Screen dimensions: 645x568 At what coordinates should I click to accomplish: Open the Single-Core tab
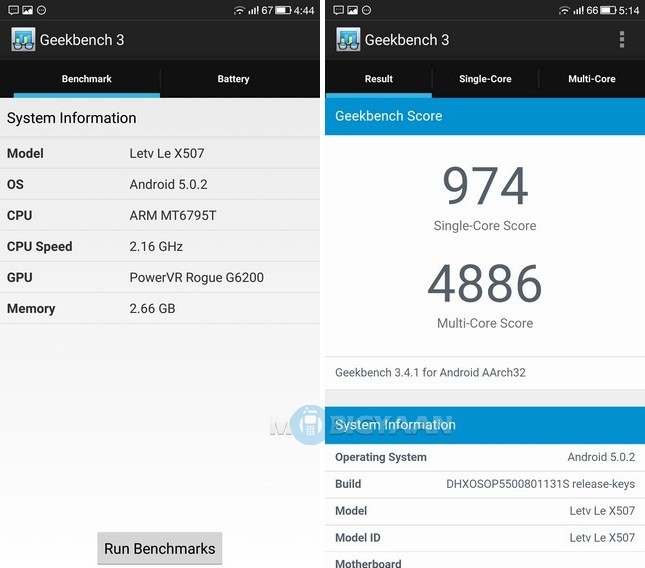tap(485, 79)
